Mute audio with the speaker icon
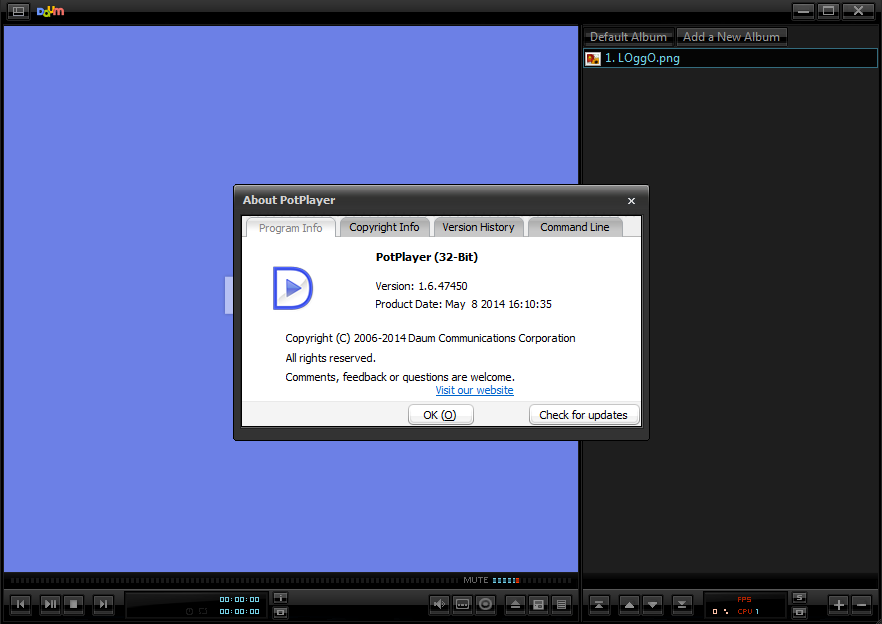The height and width of the screenshot is (624, 882). pyautogui.click(x=439, y=604)
